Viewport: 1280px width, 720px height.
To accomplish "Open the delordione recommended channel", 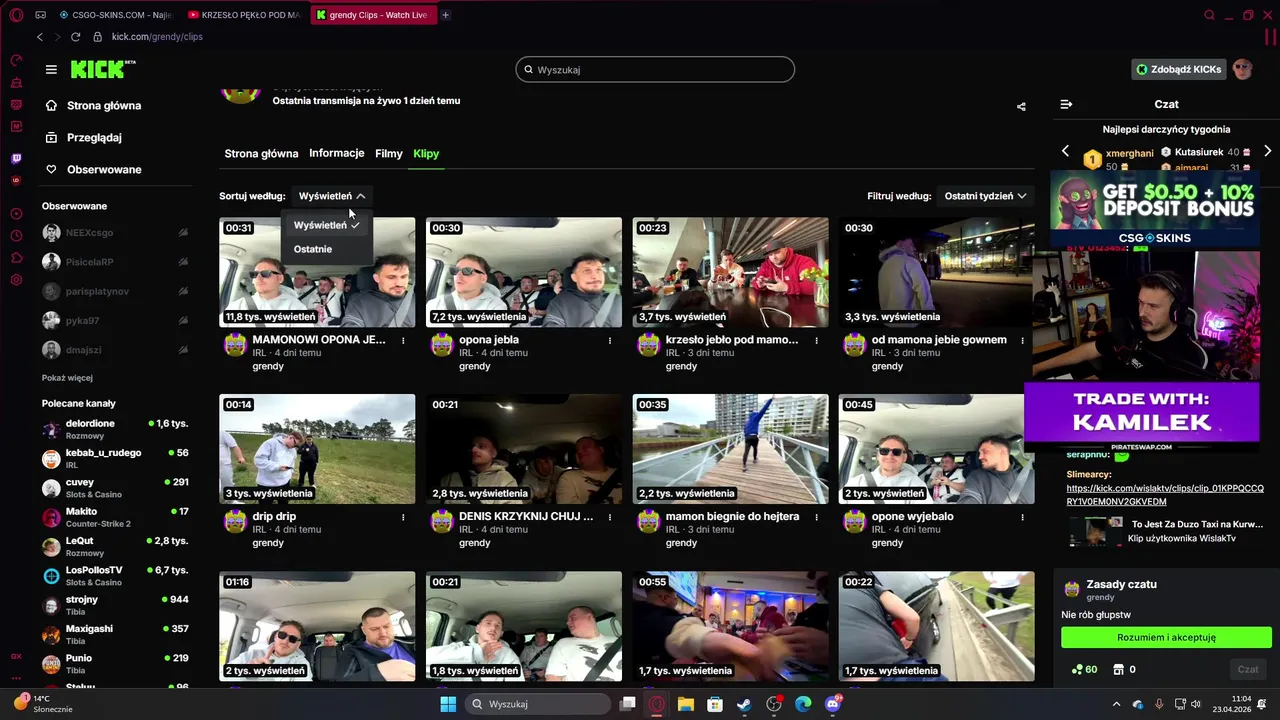I will [115, 429].
